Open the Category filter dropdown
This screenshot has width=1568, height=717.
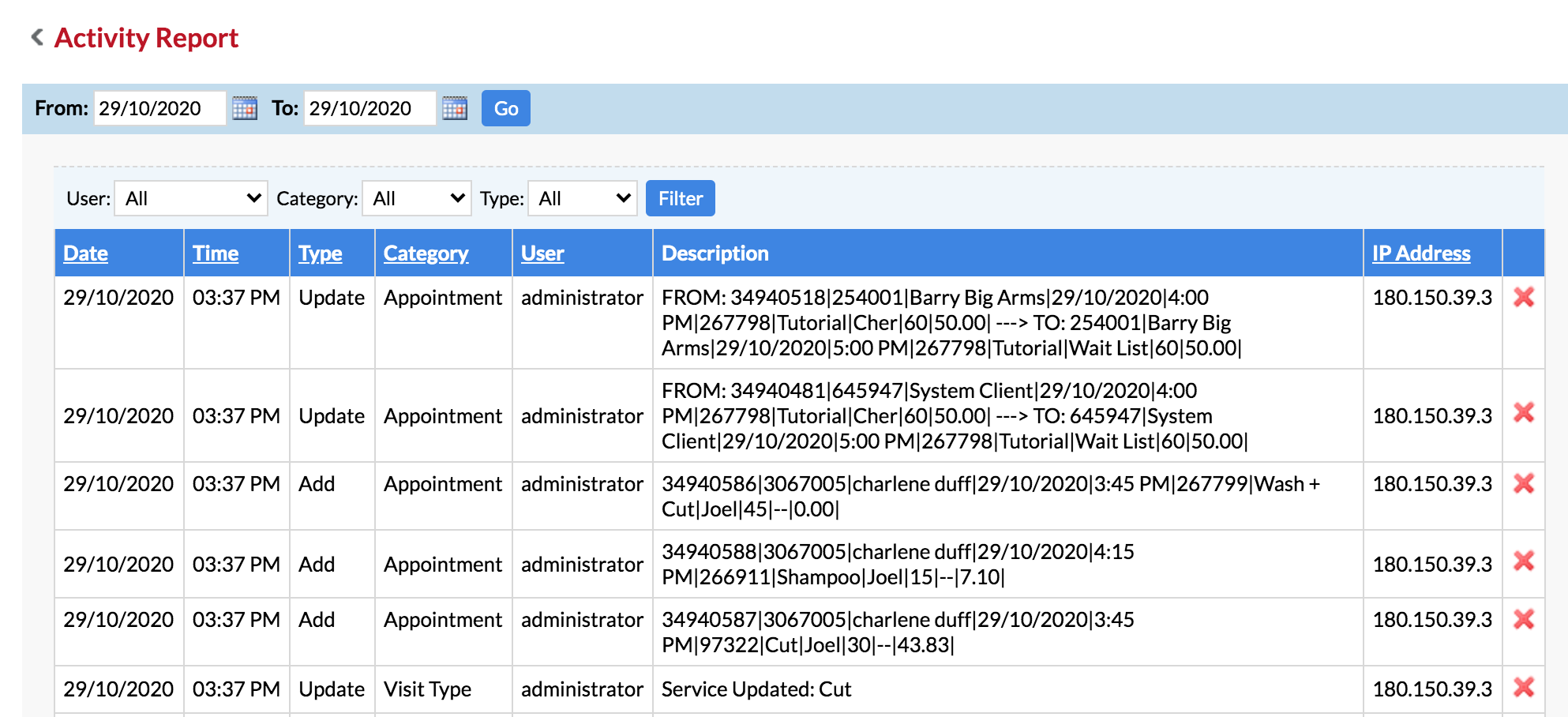417,198
